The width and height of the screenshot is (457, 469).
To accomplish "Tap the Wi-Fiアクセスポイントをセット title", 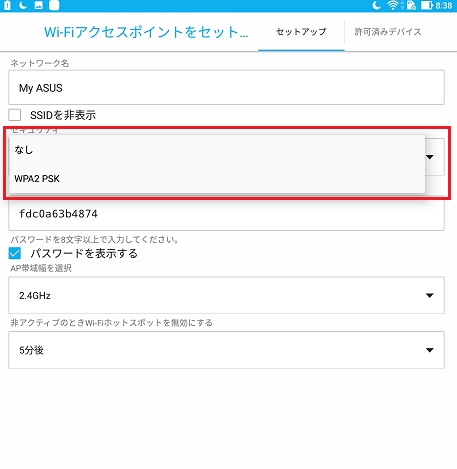I will pyautogui.click(x=146, y=32).
